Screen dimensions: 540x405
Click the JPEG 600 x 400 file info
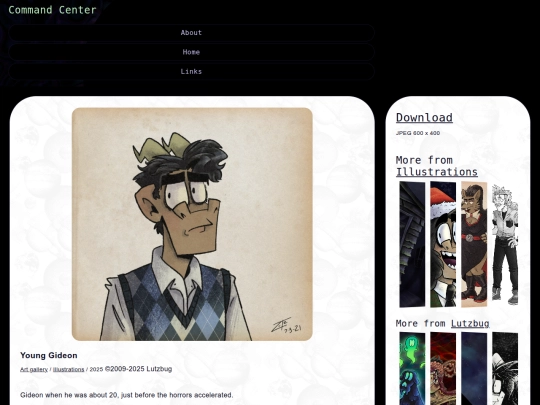coord(418,133)
